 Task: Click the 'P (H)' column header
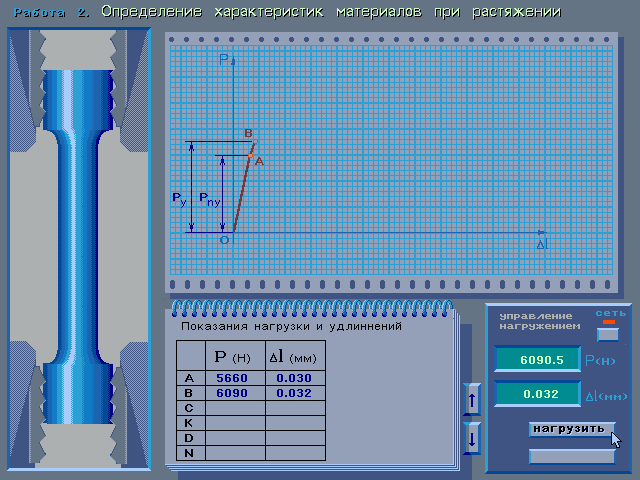point(236,356)
